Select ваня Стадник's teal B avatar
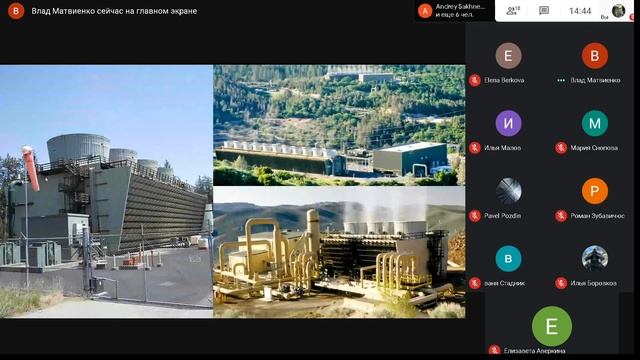 coord(508,258)
